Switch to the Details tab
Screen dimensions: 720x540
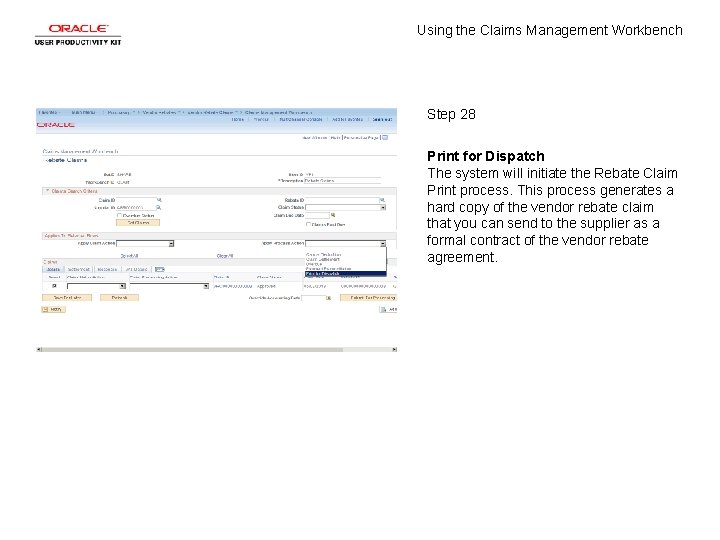[53, 270]
